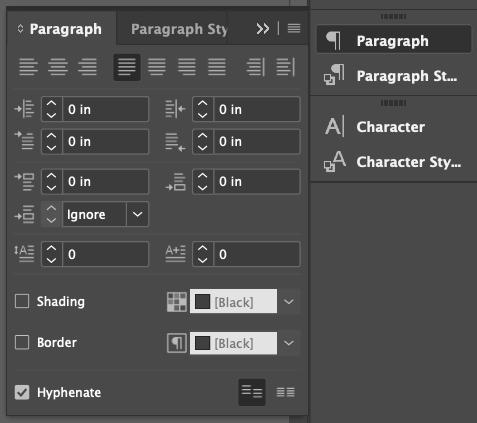Viewport: 477px width, 423px height.
Task: Select Align towards spine icon
Action: tap(256, 67)
